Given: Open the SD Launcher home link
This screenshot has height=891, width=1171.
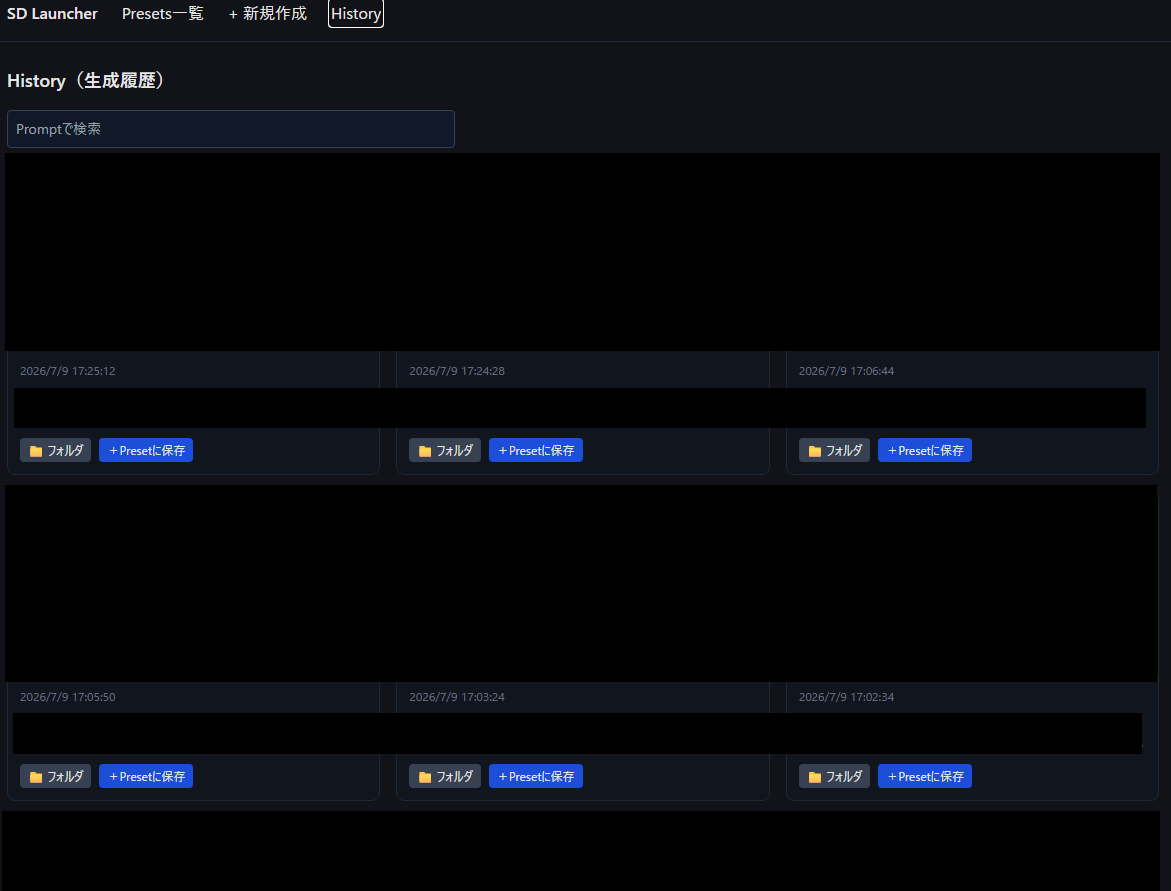Looking at the screenshot, I should pos(52,13).
